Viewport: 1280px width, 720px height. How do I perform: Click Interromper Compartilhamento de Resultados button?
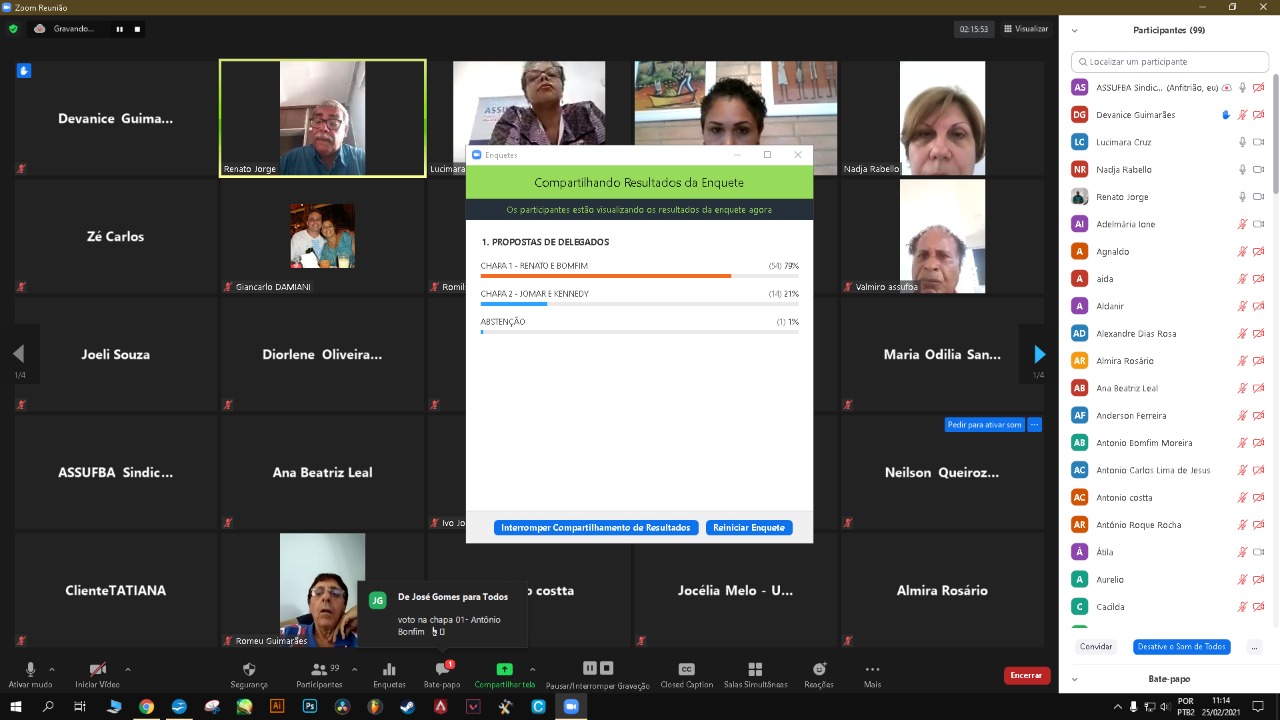point(596,527)
